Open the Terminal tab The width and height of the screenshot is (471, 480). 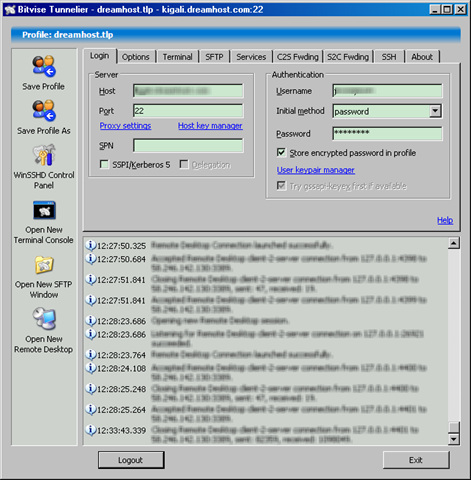coord(178,57)
